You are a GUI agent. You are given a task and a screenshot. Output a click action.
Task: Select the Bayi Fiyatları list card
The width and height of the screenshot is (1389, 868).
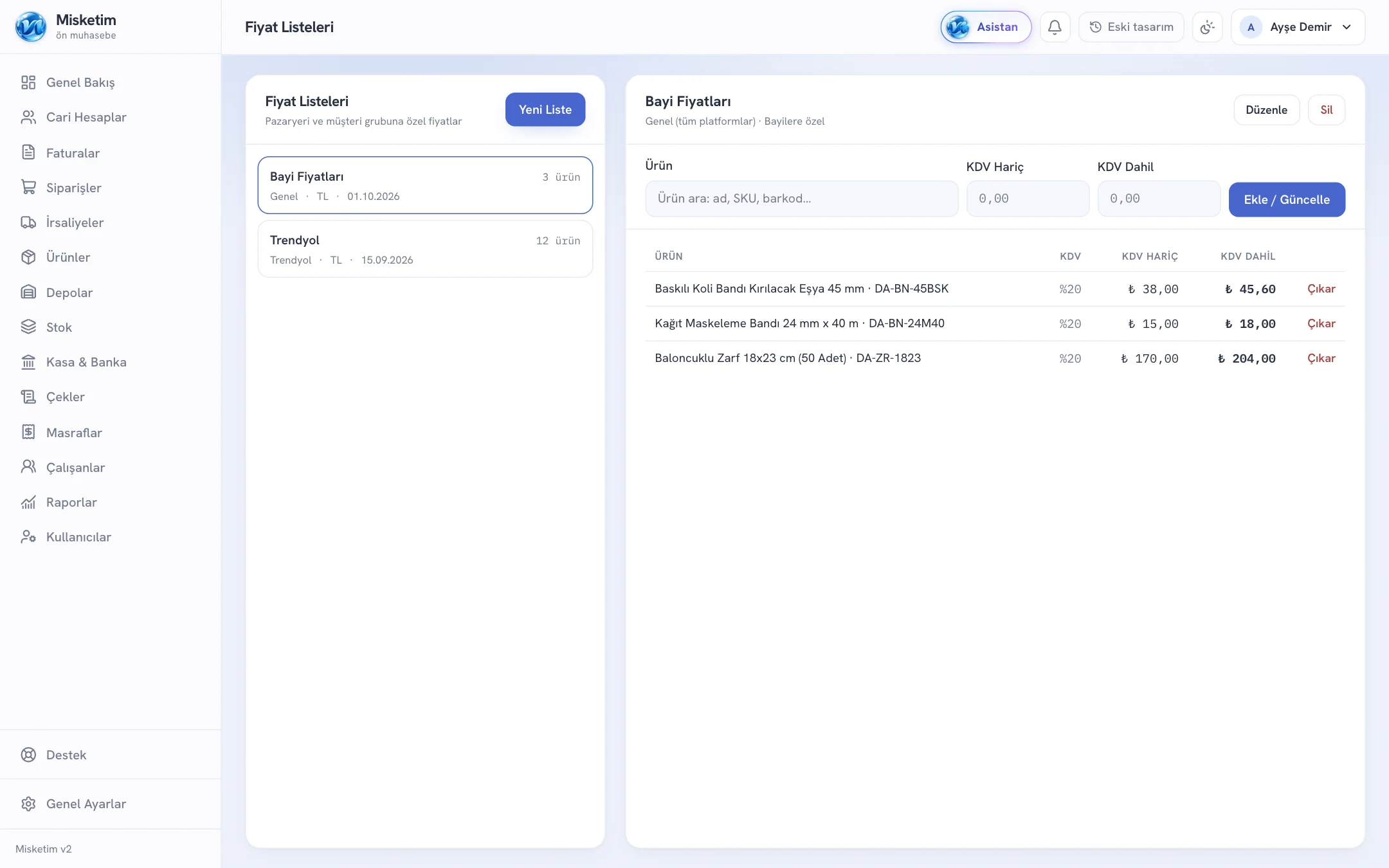[425, 185]
